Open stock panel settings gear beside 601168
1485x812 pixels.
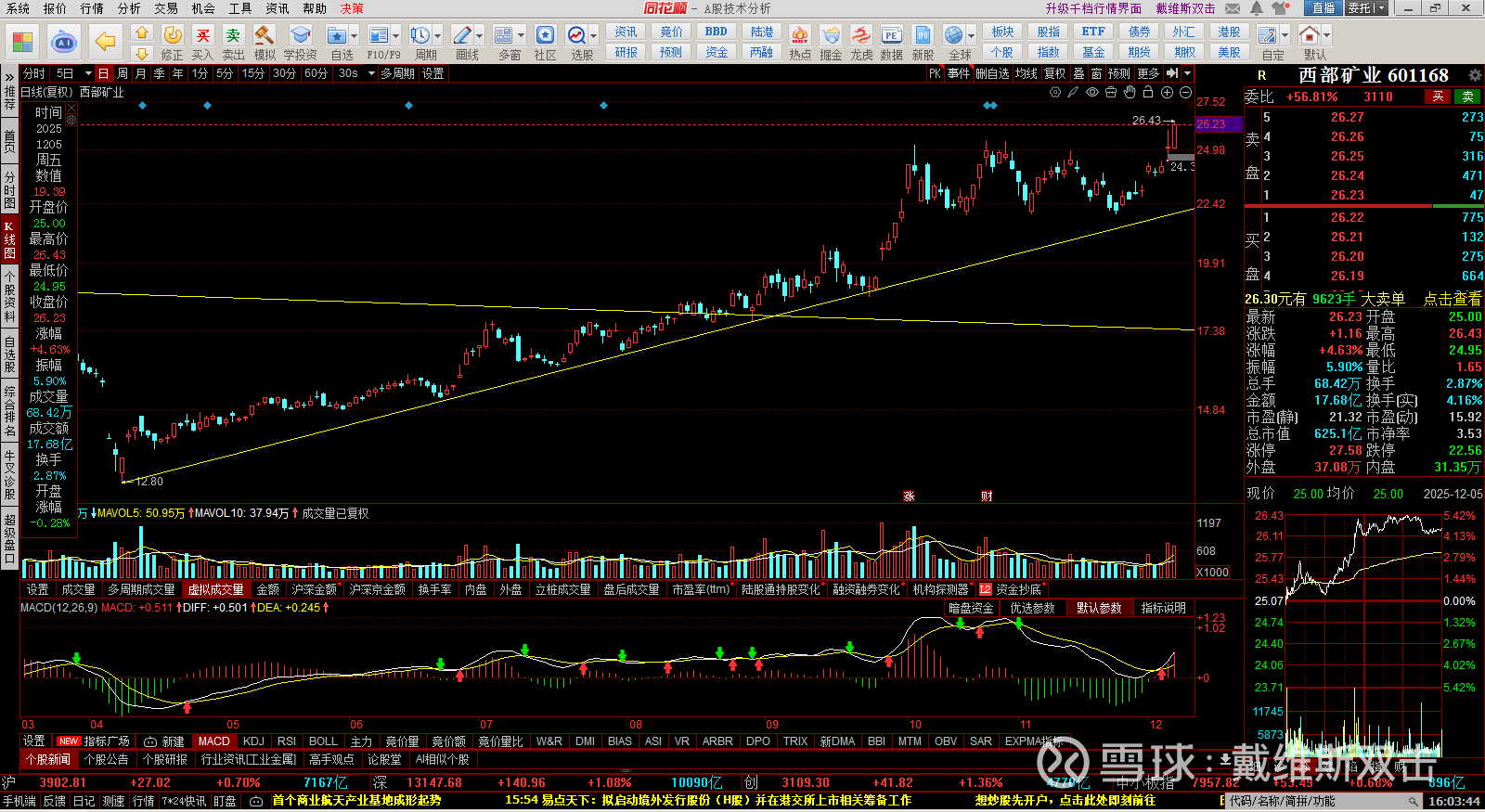[1474, 75]
